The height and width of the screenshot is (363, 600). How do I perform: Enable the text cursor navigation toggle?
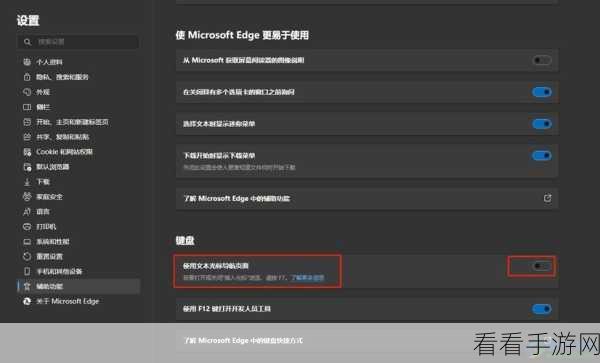point(541,266)
